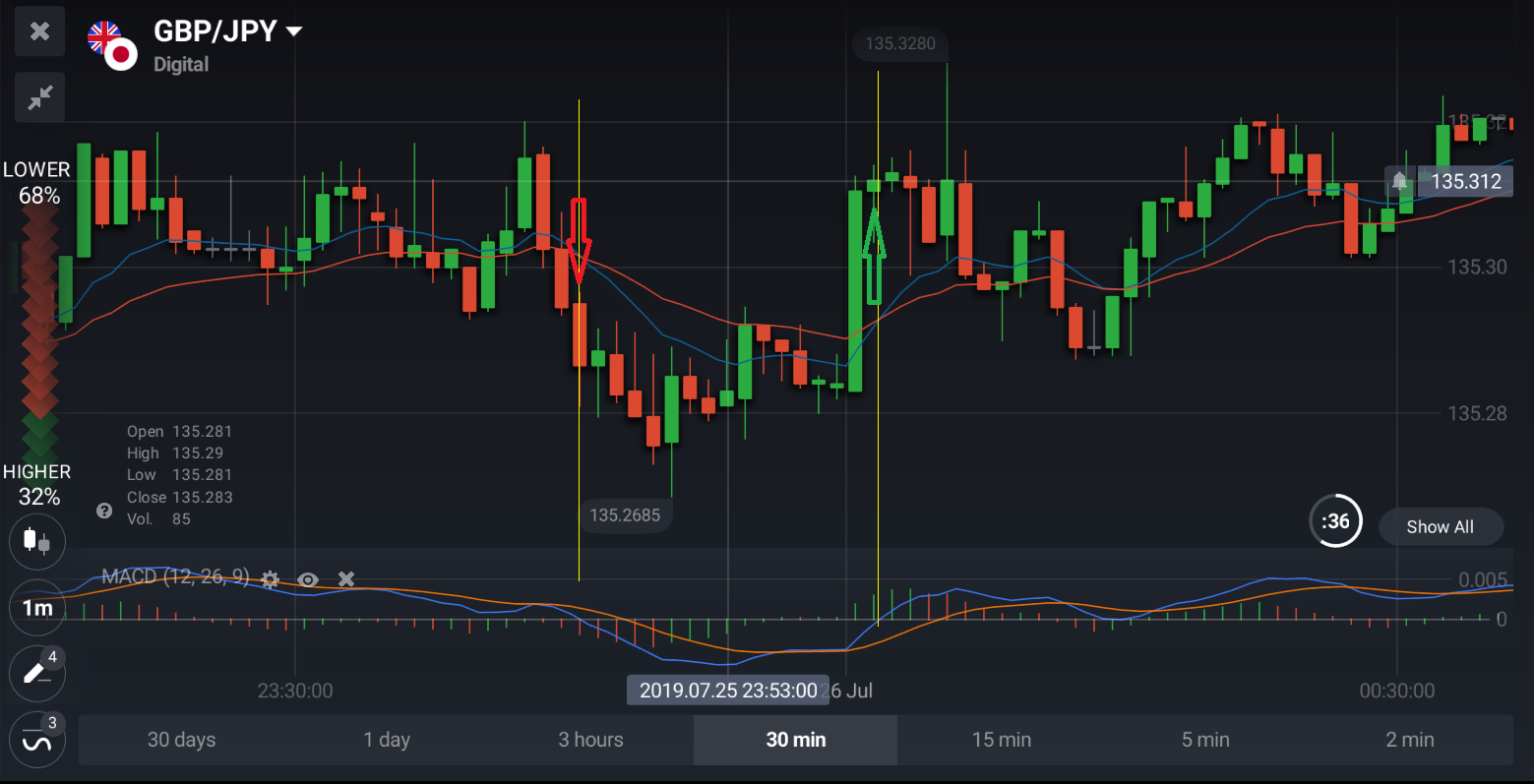Click the help question mark icon
Viewport: 1534px width, 784px height.
104,511
